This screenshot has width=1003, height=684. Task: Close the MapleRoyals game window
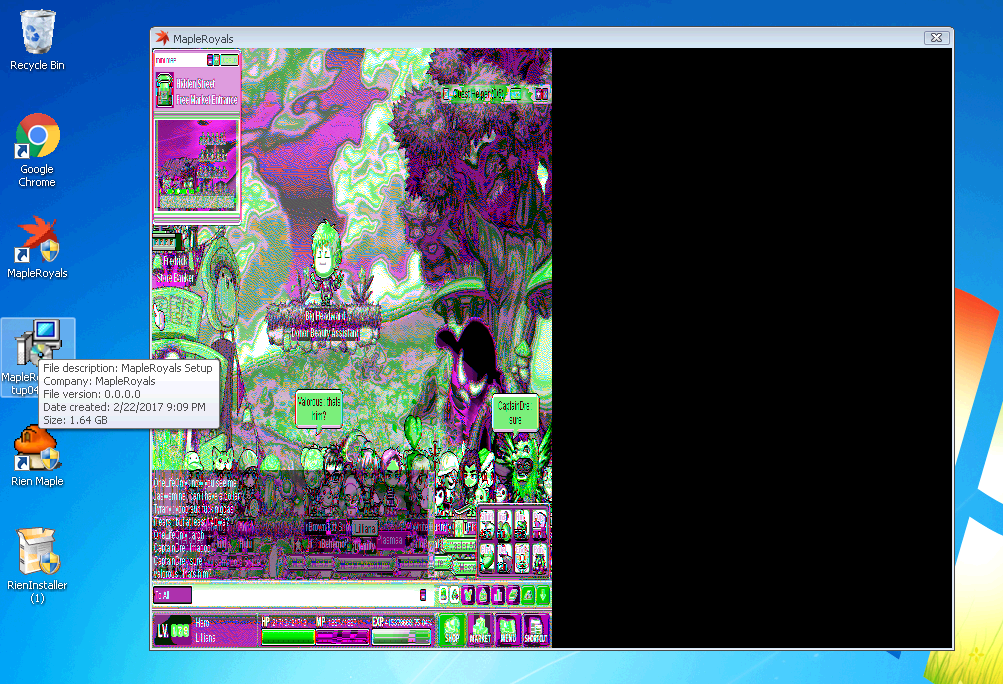(936, 38)
